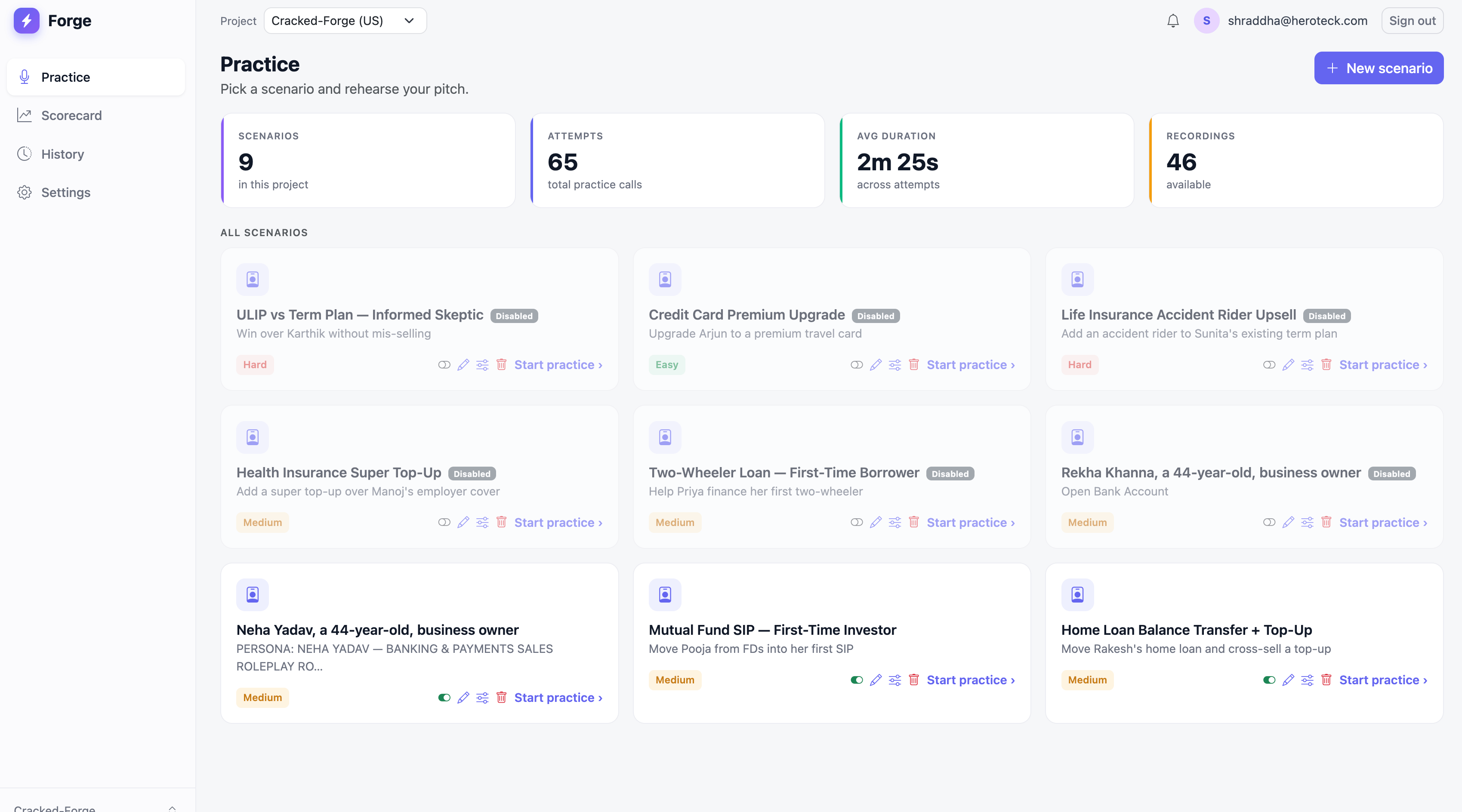Image resolution: width=1462 pixels, height=812 pixels.
Task: Click the Disabled badge on Credit Card Premium Upgrade
Action: click(876, 316)
